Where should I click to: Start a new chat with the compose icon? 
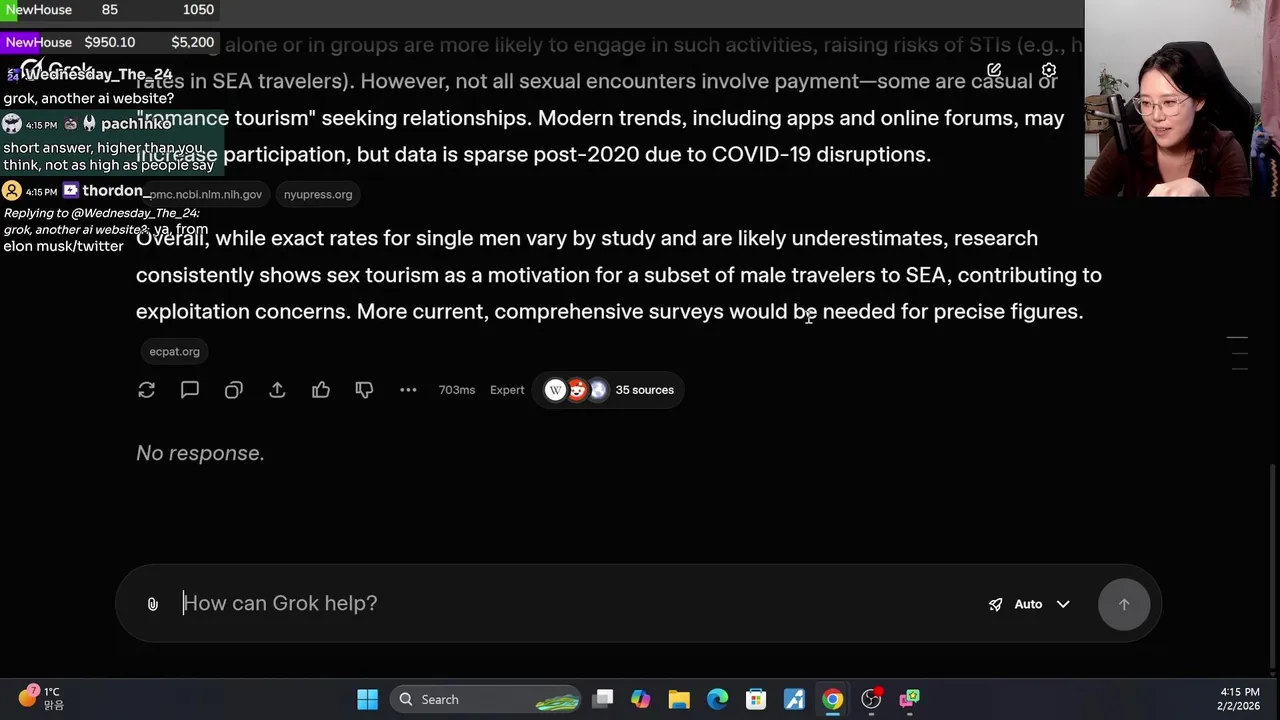click(x=994, y=70)
